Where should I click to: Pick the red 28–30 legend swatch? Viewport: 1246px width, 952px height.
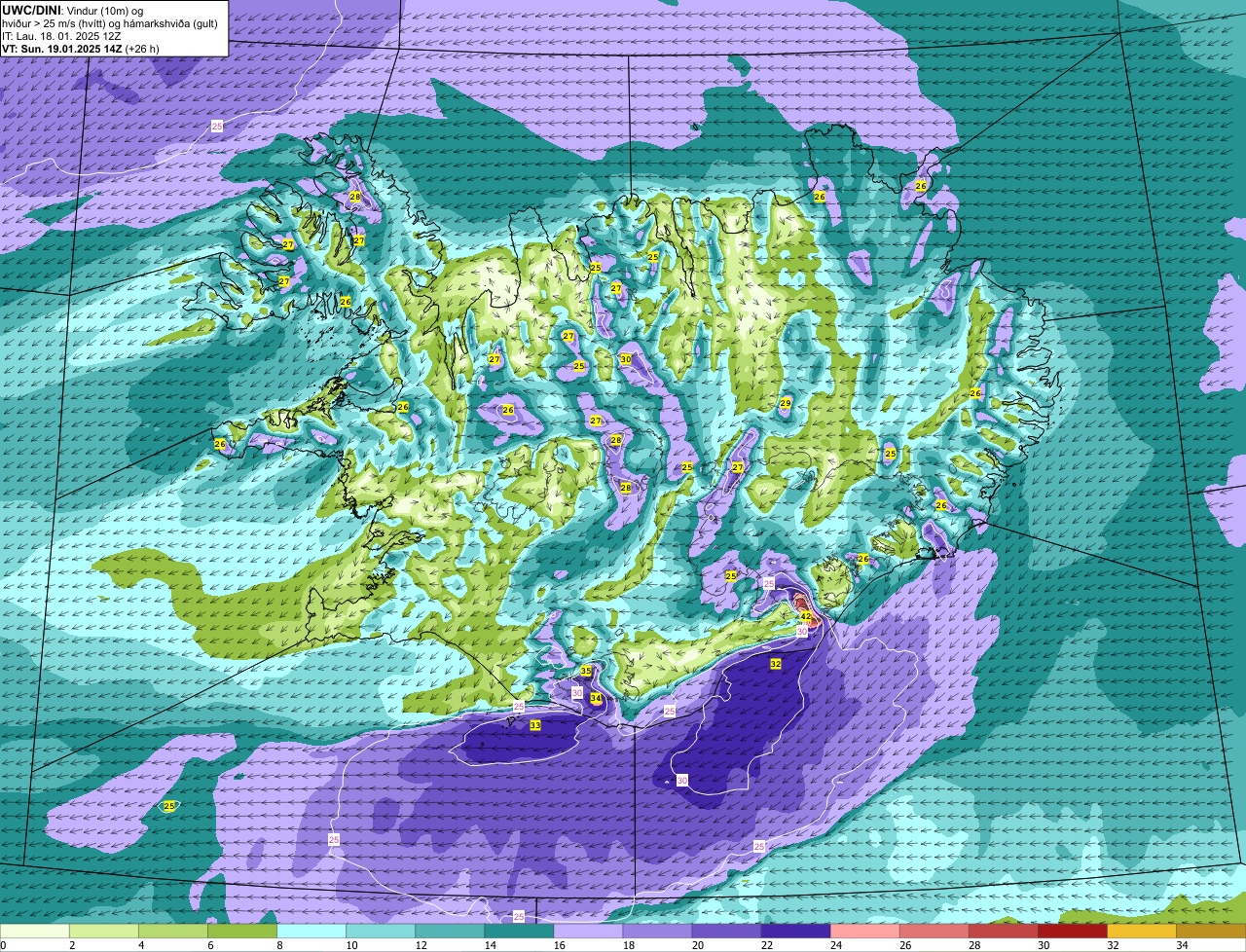(1003, 932)
